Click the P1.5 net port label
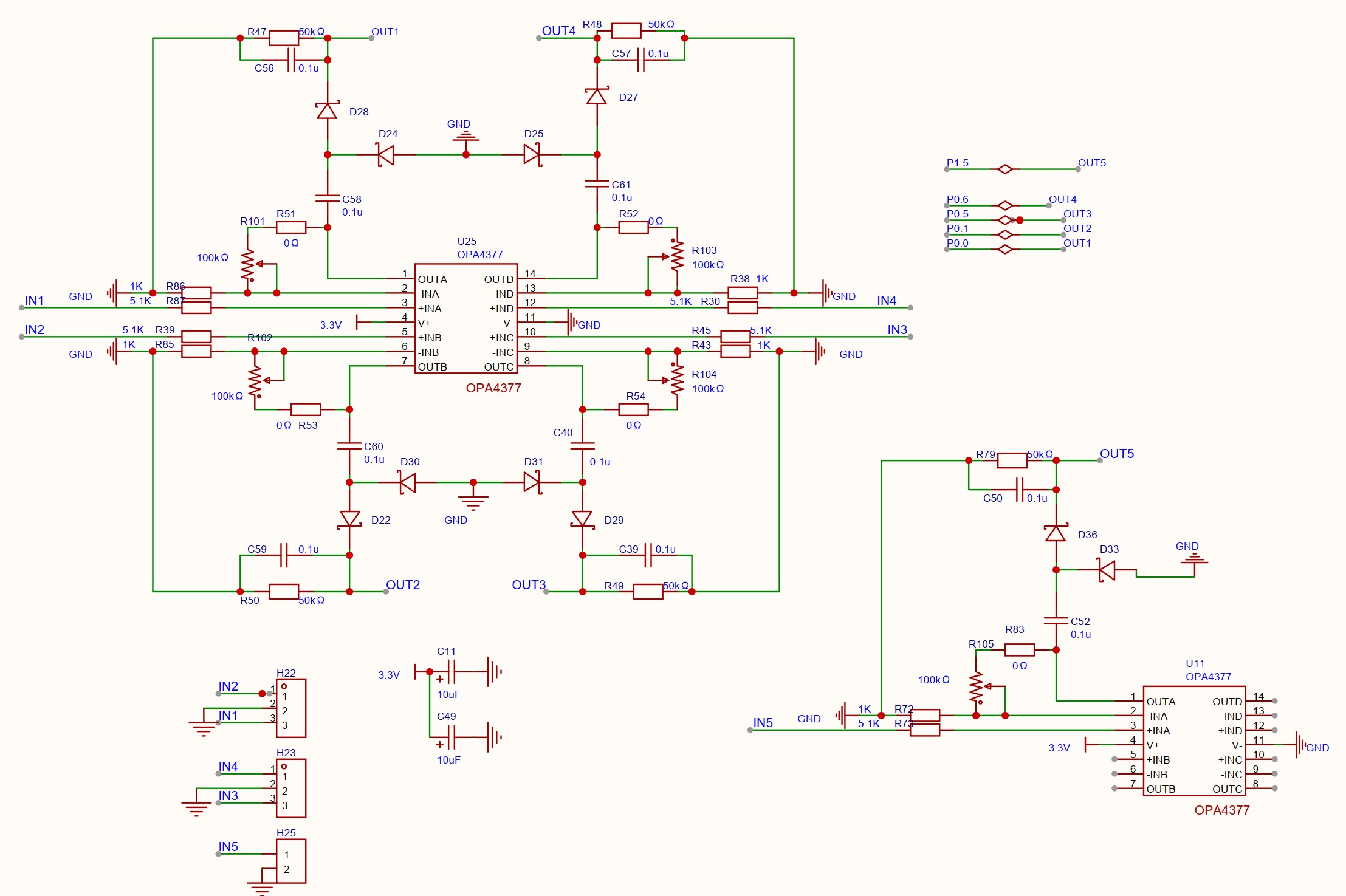This screenshot has width=1346, height=896. coord(957,163)
